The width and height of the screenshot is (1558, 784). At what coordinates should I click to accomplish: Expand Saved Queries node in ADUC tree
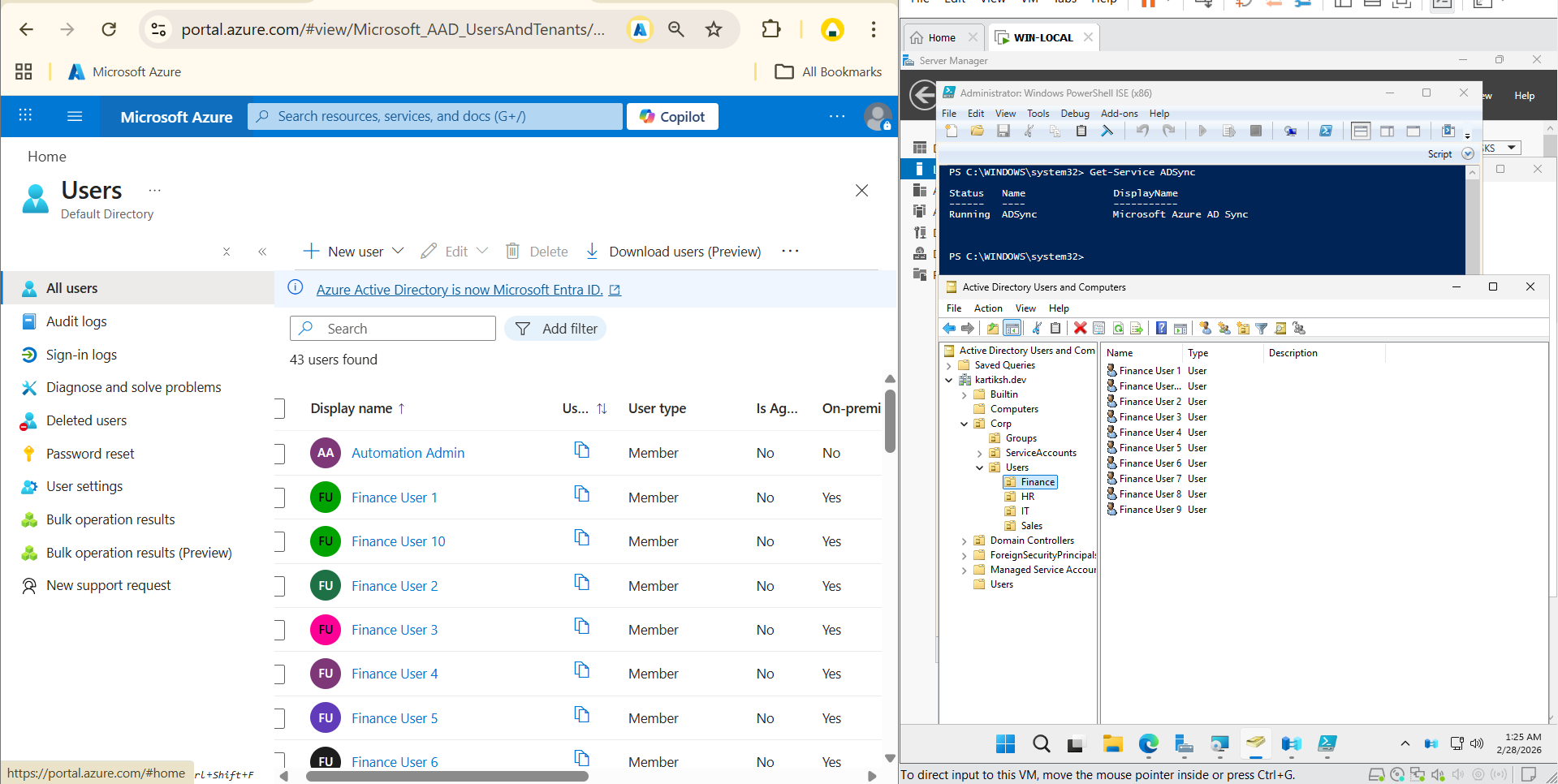[948, 366]
